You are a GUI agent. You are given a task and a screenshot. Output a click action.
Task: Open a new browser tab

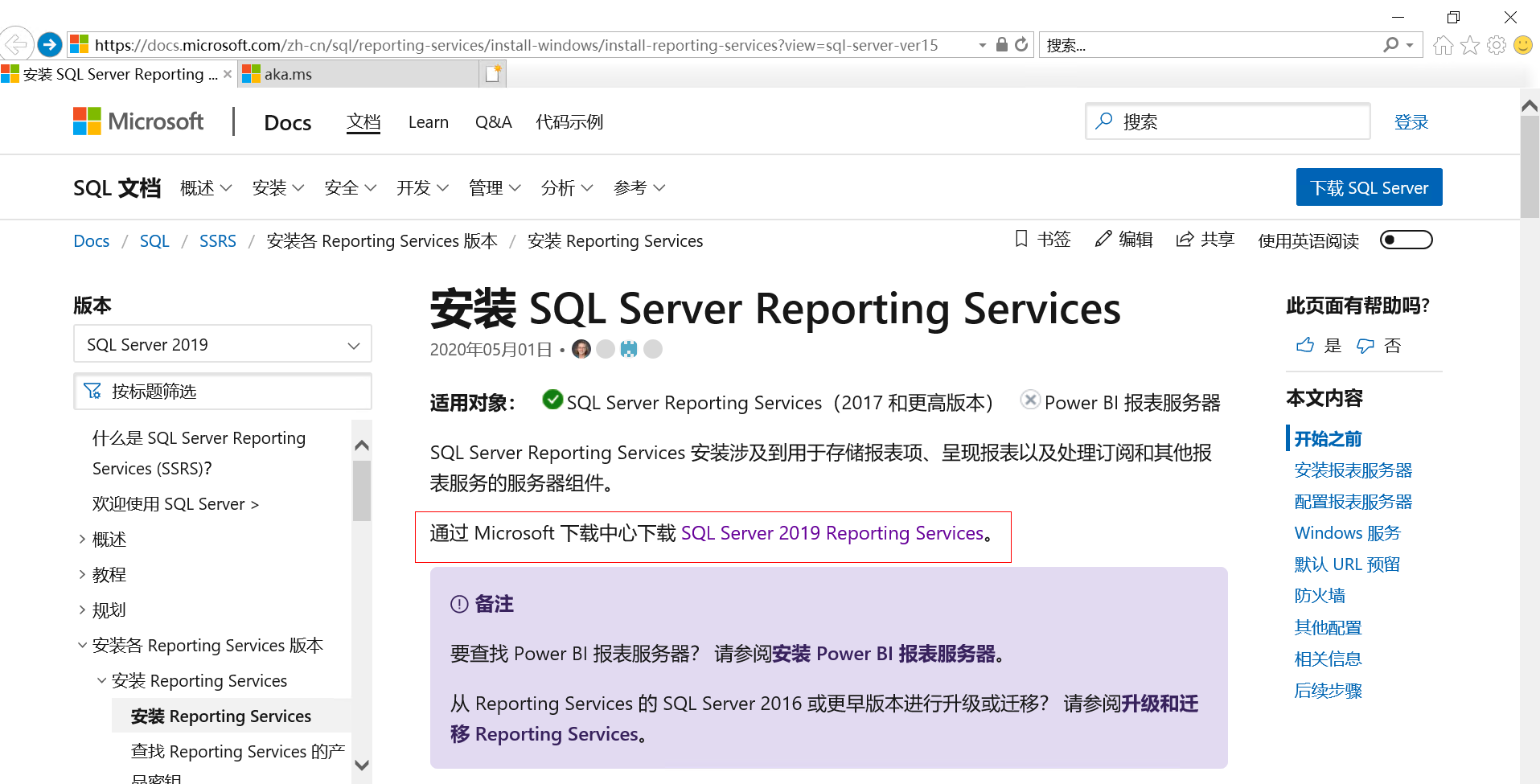[x=493, y=74]
